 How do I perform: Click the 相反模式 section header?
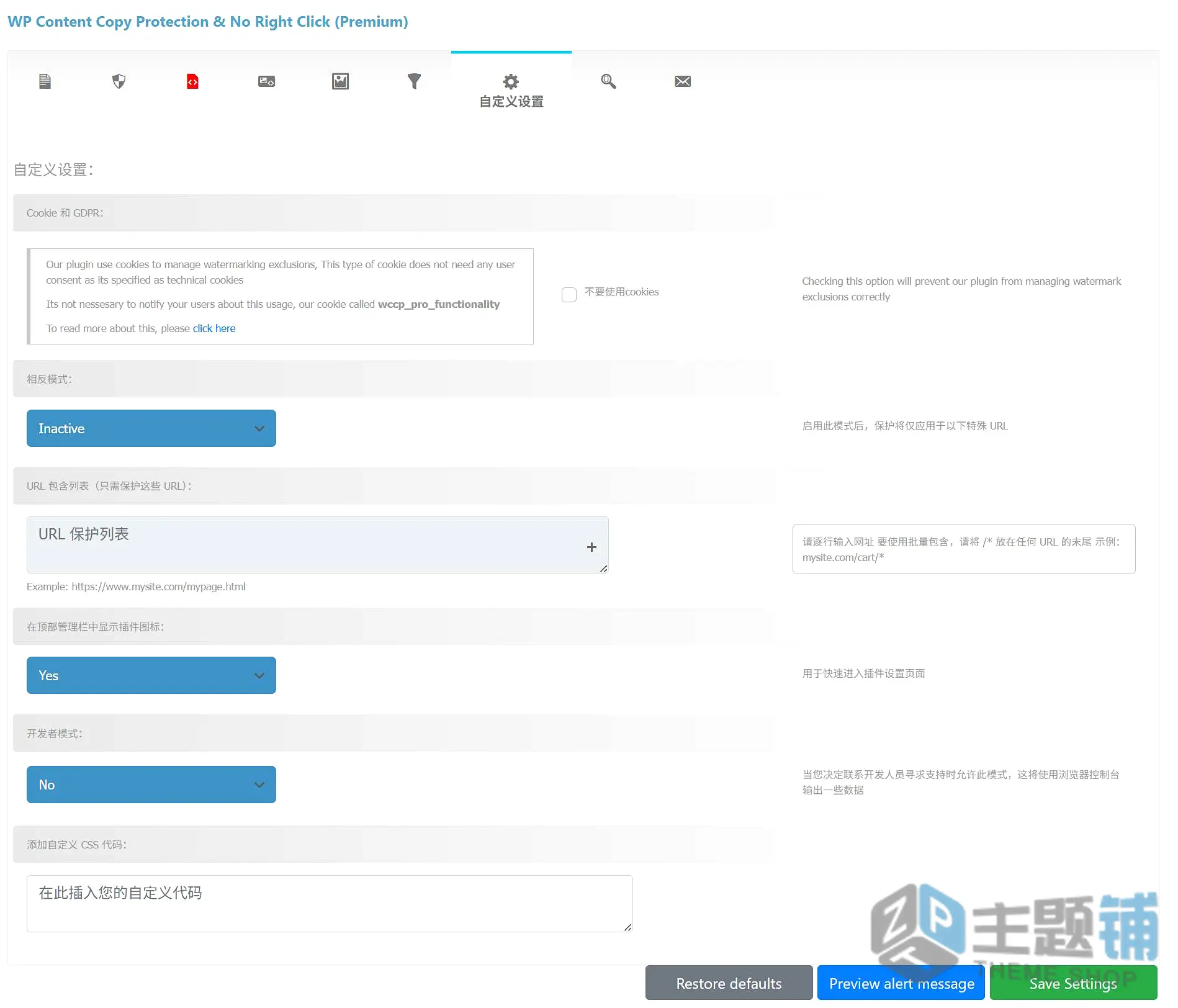click(395, 379)
